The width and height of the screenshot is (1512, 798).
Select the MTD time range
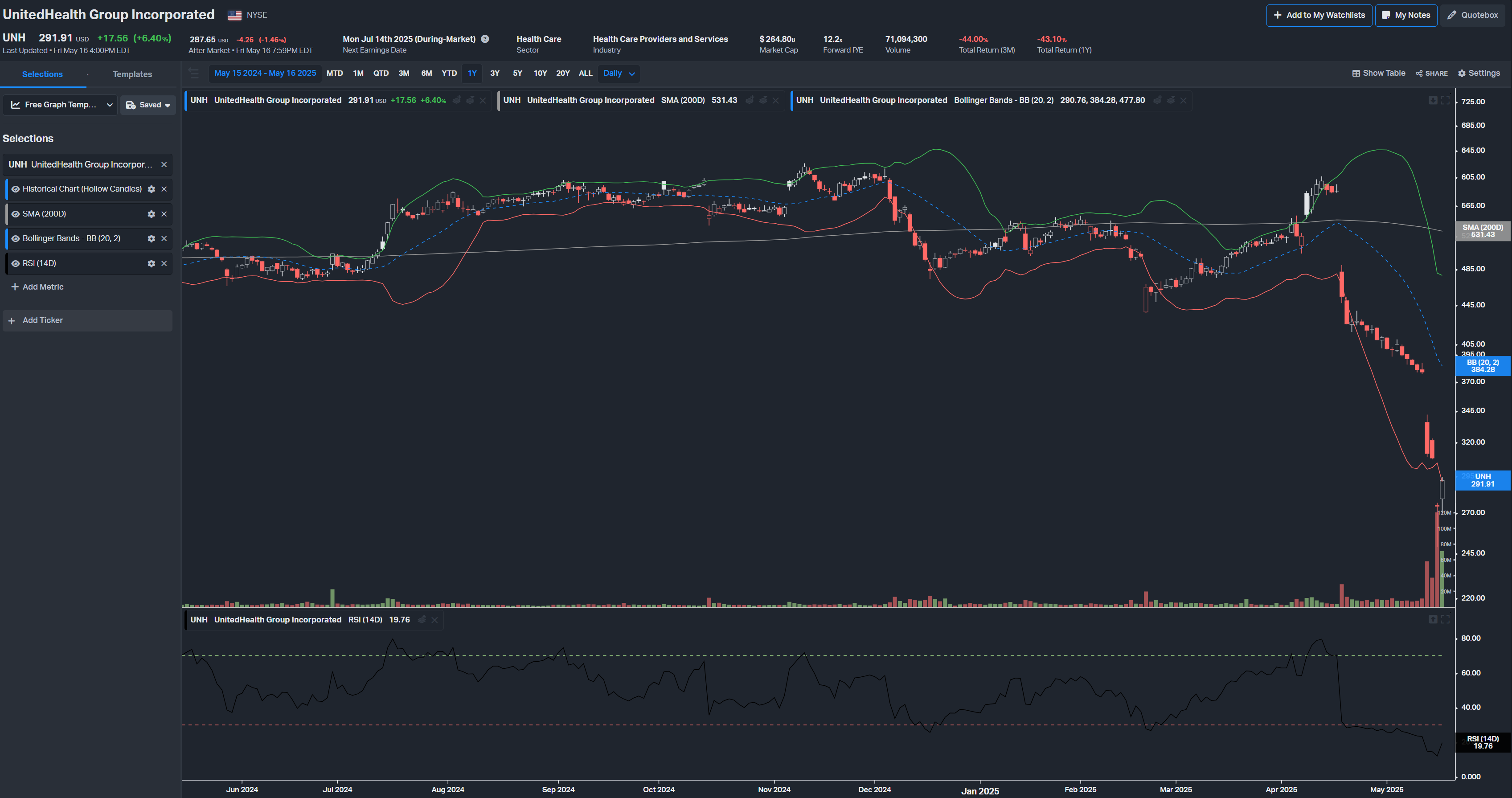(335, 74)
